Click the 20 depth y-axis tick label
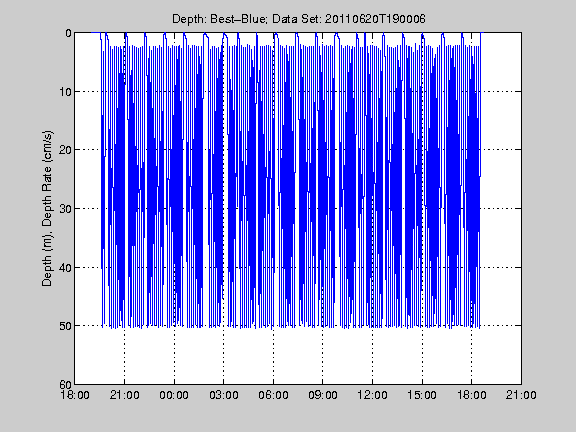This screenshot has height=432, width=576. tap(65, 150)
